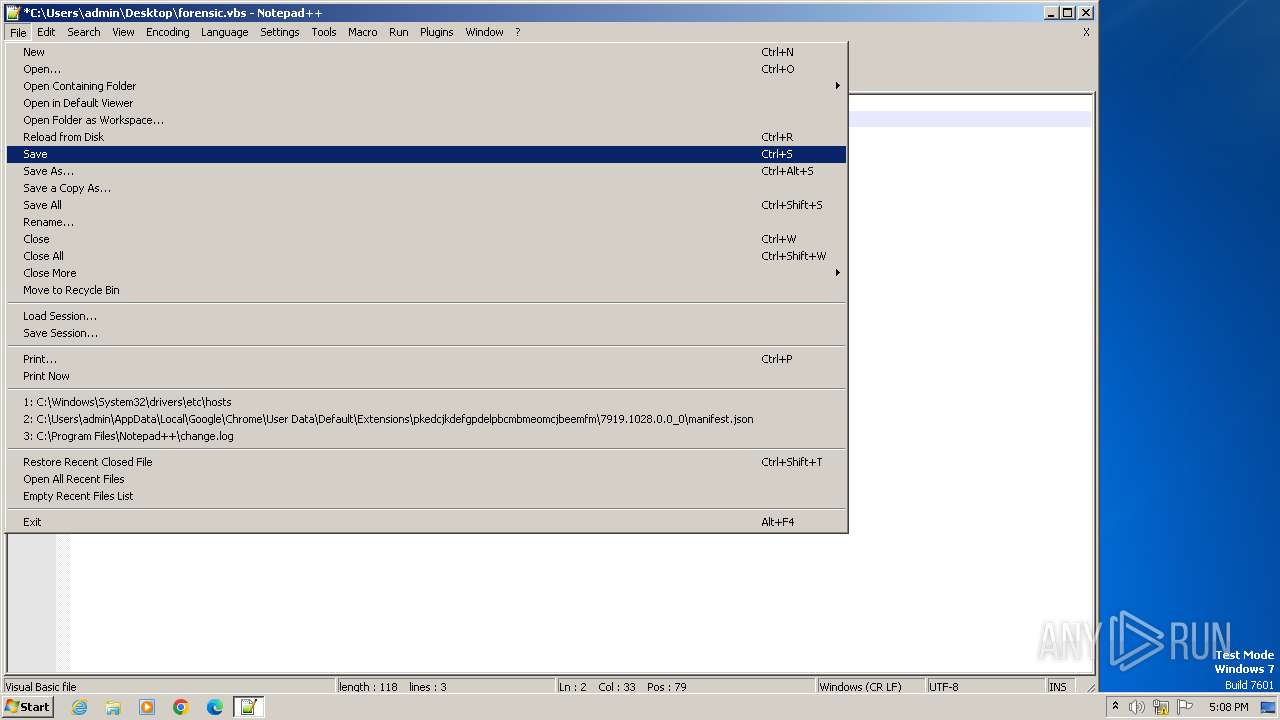
Task: Choose Save a Copy As...
Action: [426, 188]
